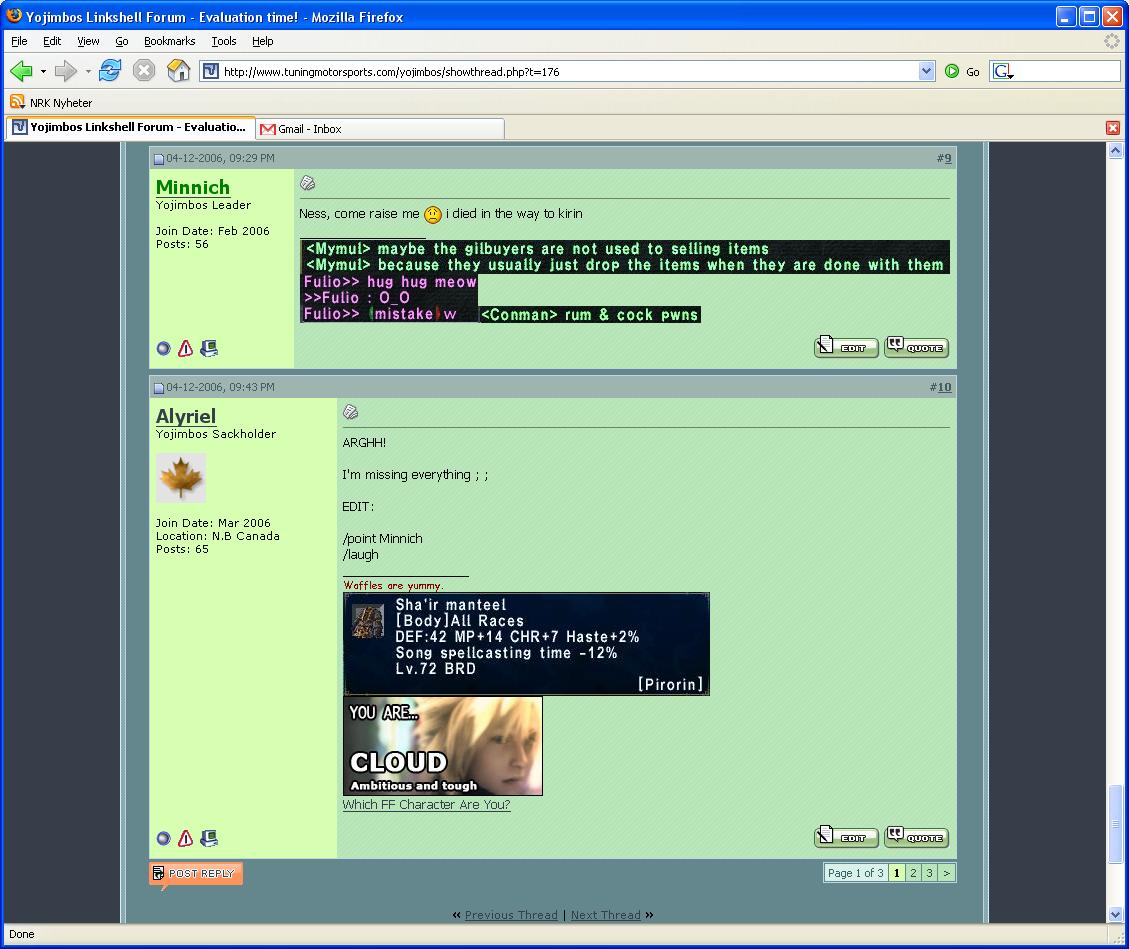
Task: Open the 'Which FF Character Are You?' link
Action: click(x=426, y=805)
